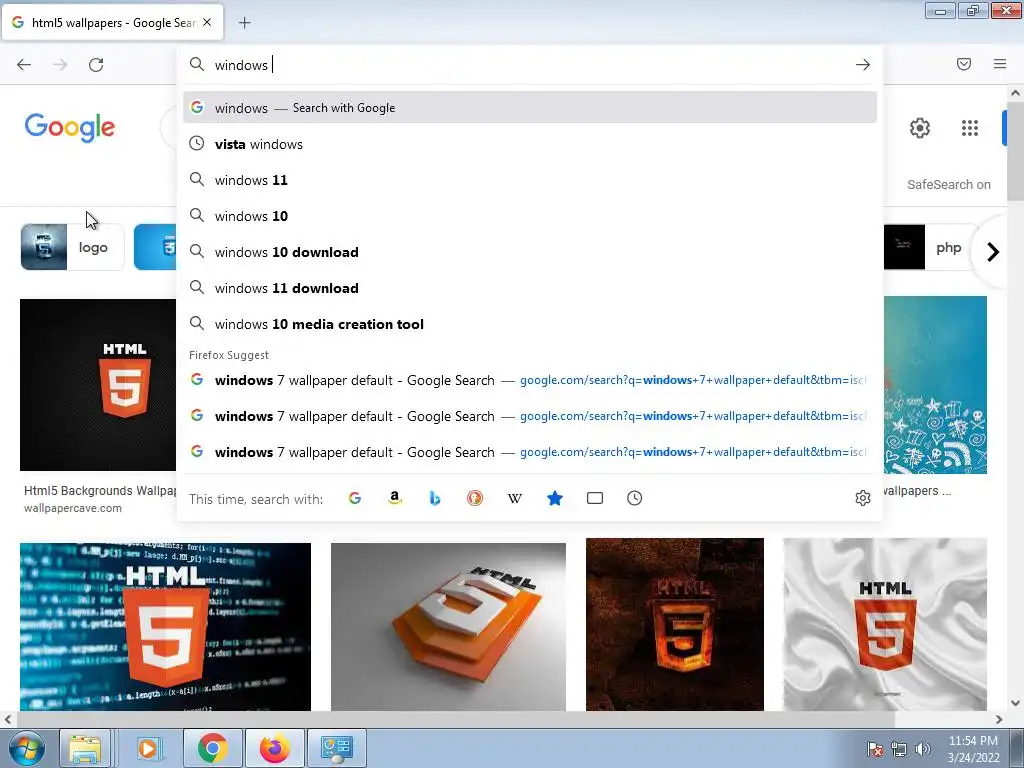
Task: Open the 3D orange HTML5 shield thumbnail
Action: (x=448, y=627)
